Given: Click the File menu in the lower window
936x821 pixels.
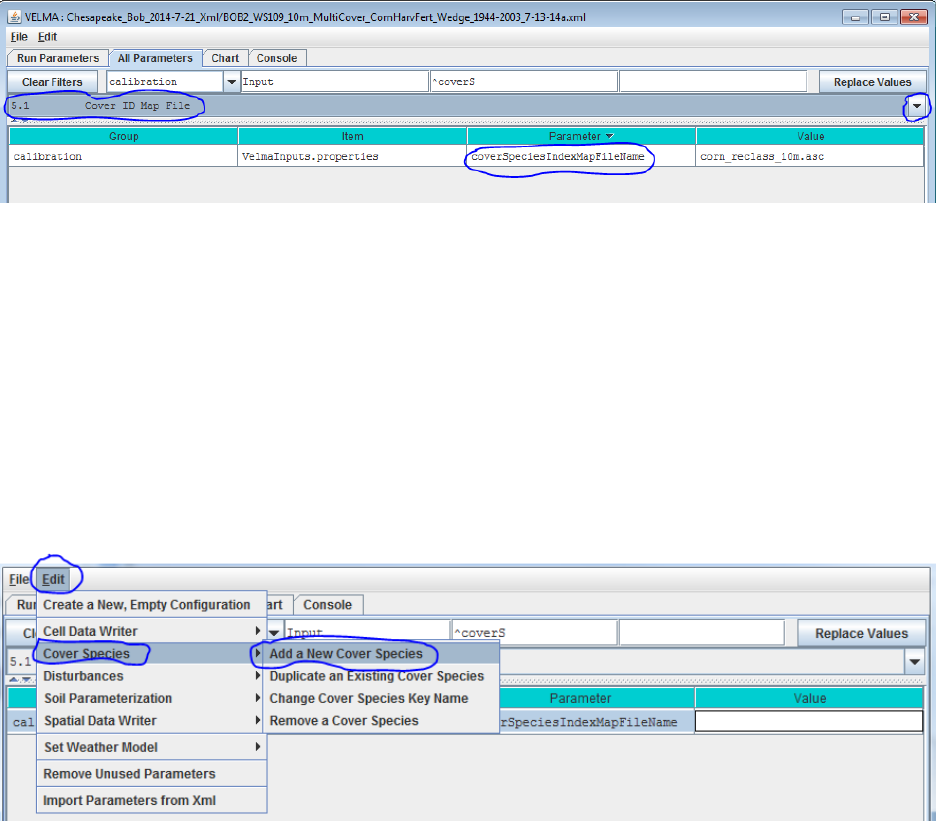Looking at the screenshot, I should click(19, 579).
